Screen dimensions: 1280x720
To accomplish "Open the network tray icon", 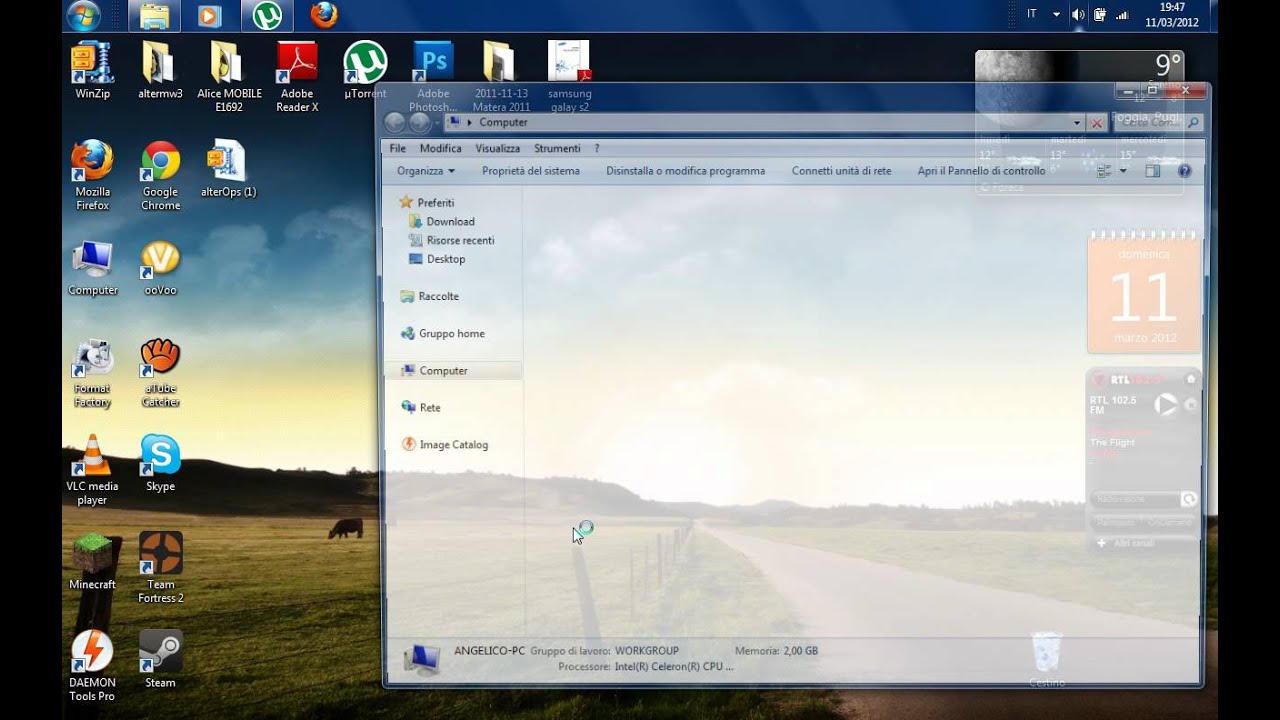I will pyautogui.click(x=1122, y=14).
